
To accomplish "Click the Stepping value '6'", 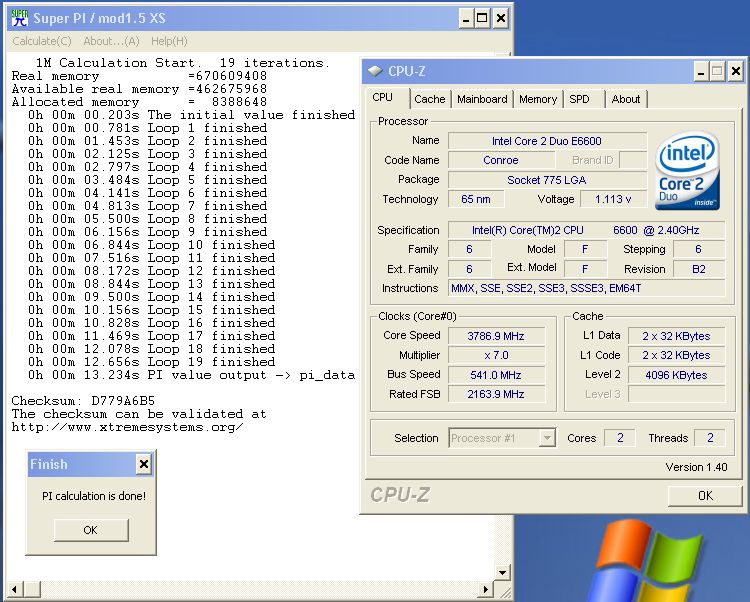I will [699, 249].
